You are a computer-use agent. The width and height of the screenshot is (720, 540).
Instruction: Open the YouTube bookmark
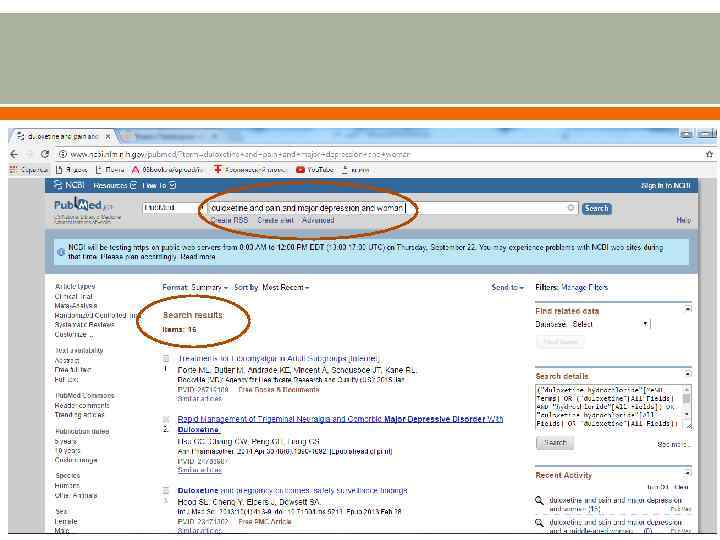315,170
